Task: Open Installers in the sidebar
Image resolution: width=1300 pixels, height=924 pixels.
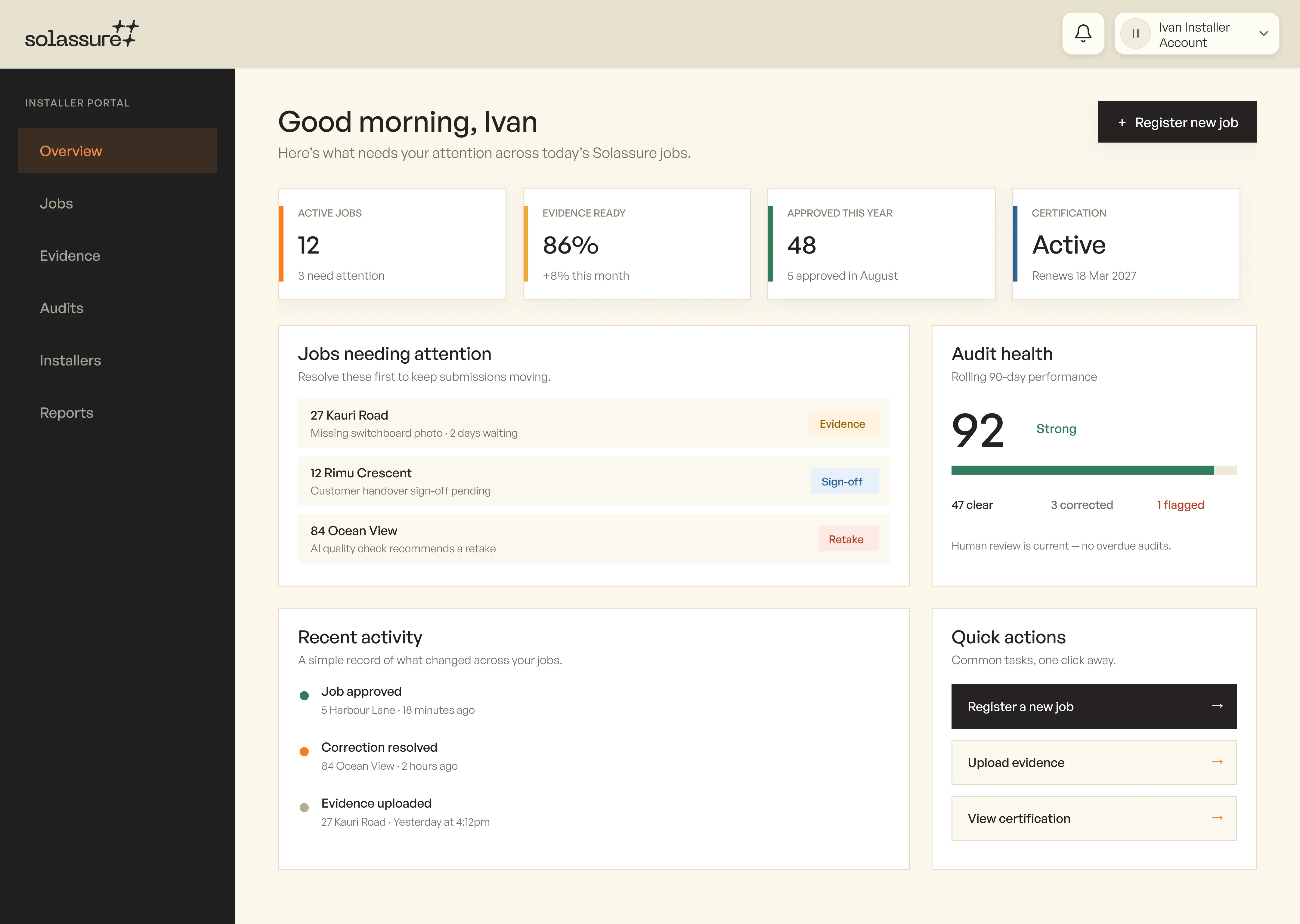Action: (117, 360)
